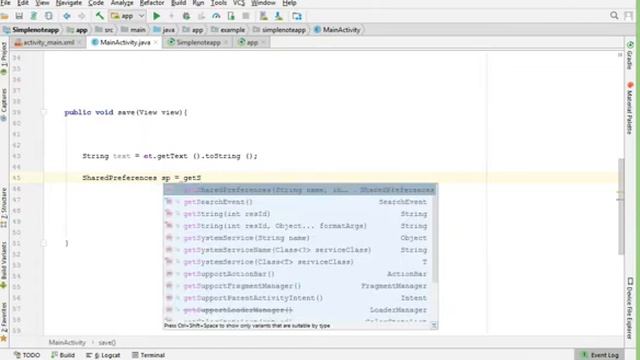The width and height of the screenshot is (640, 360).
Task: Run the app with the green play icon
Action: (x=156, y=16)
